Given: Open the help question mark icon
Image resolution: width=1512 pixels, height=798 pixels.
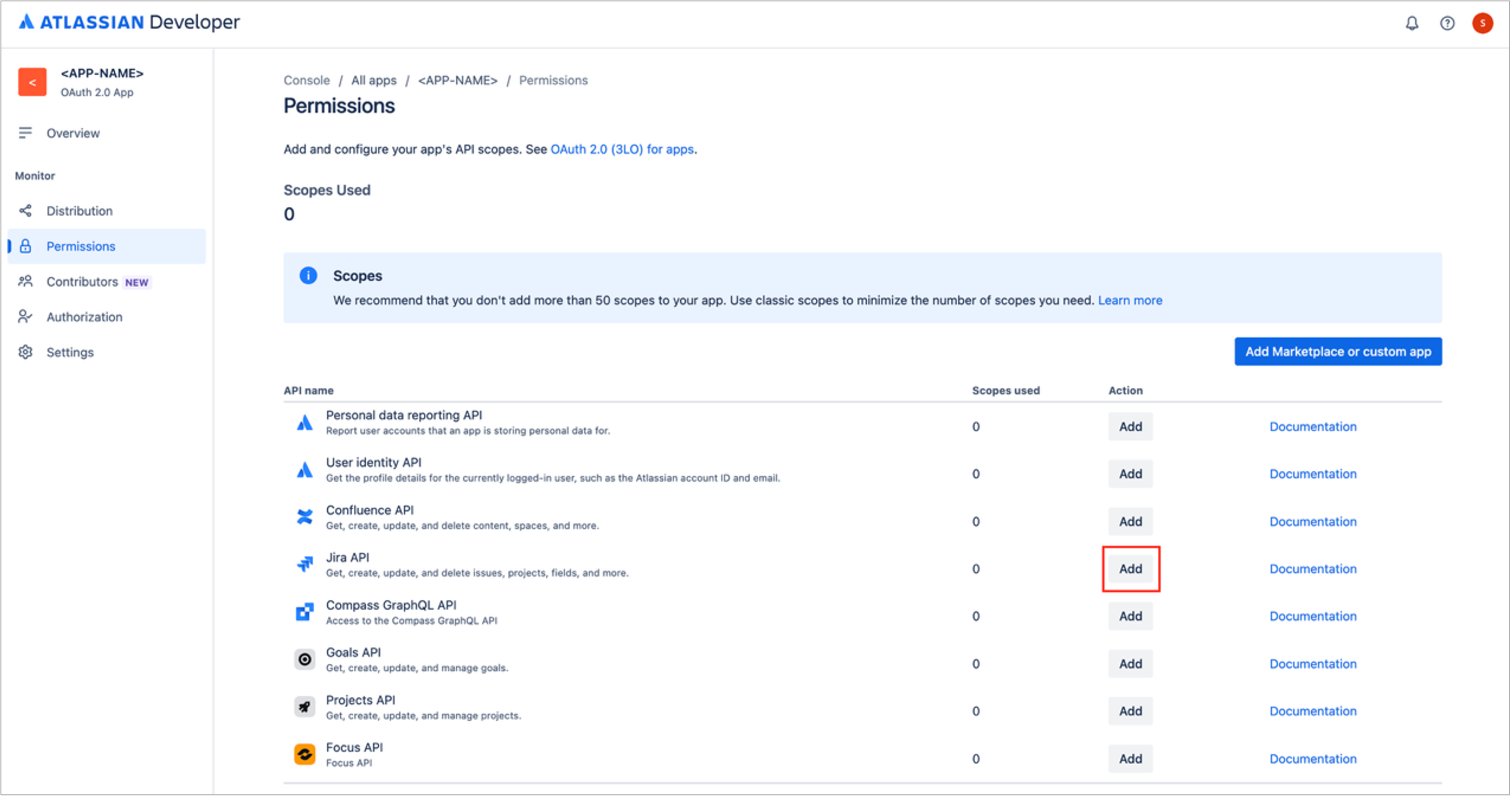Looking at the screenshot, I should click(1447, 23).
